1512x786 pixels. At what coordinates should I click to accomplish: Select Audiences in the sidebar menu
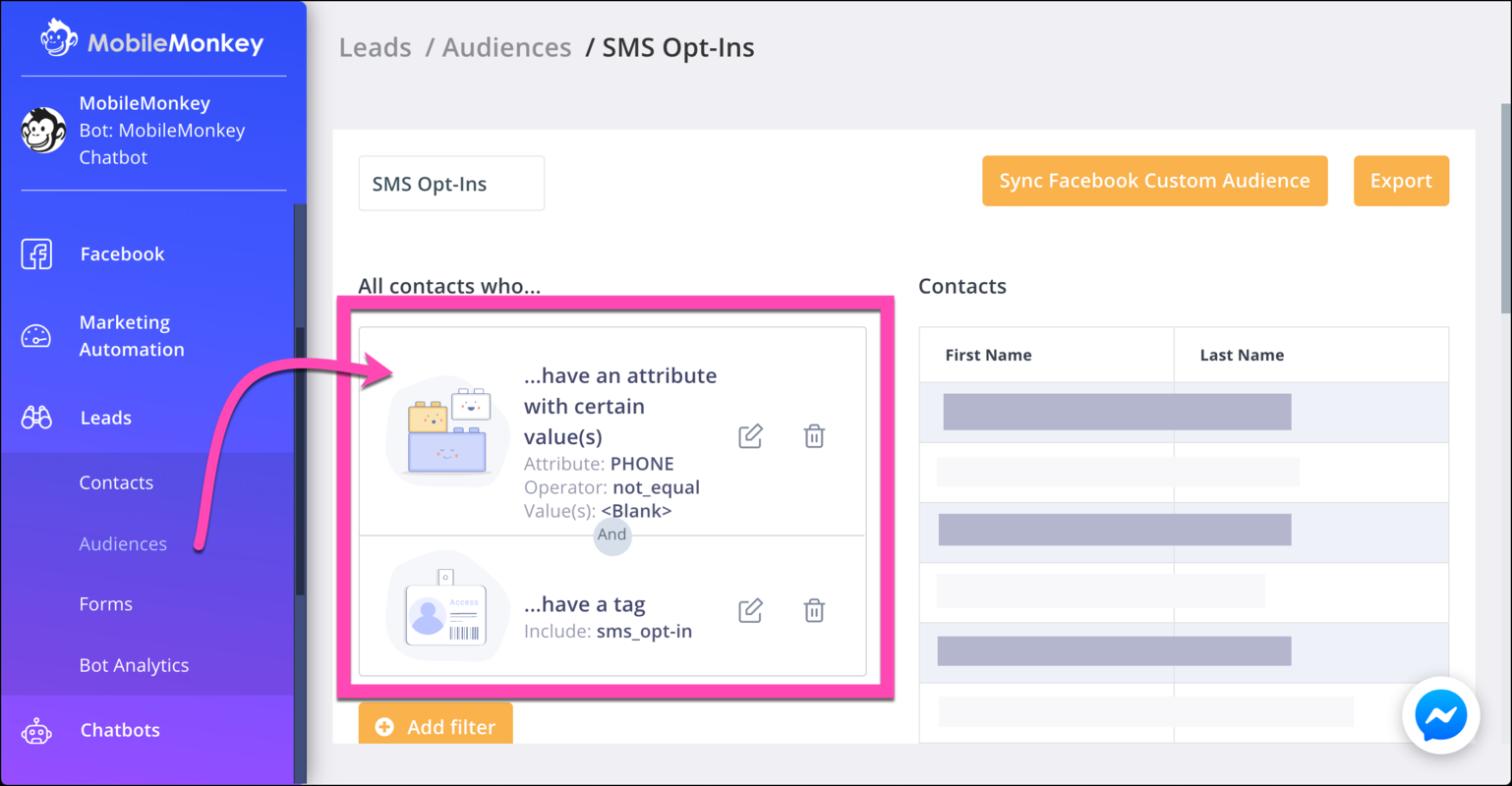click(x=121, y=543)
